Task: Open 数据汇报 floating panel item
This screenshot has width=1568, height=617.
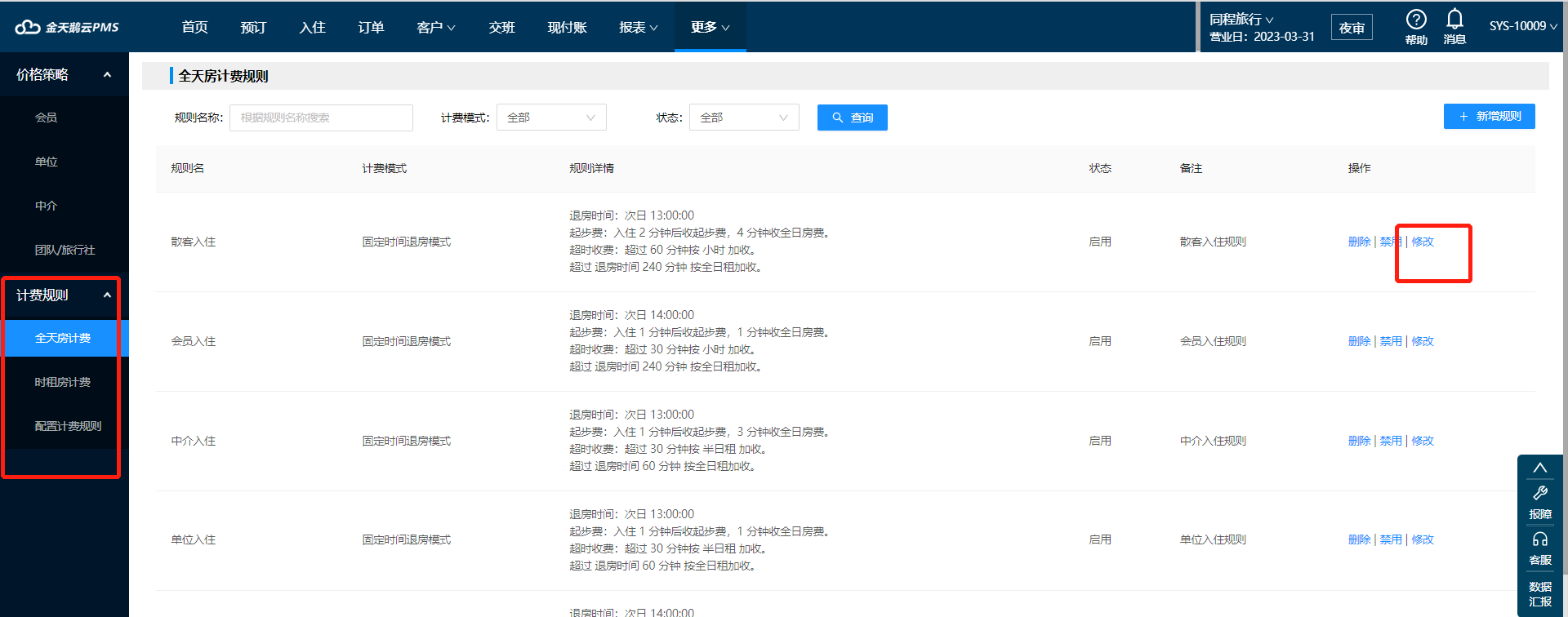Action: click(x=1540, y=594)
